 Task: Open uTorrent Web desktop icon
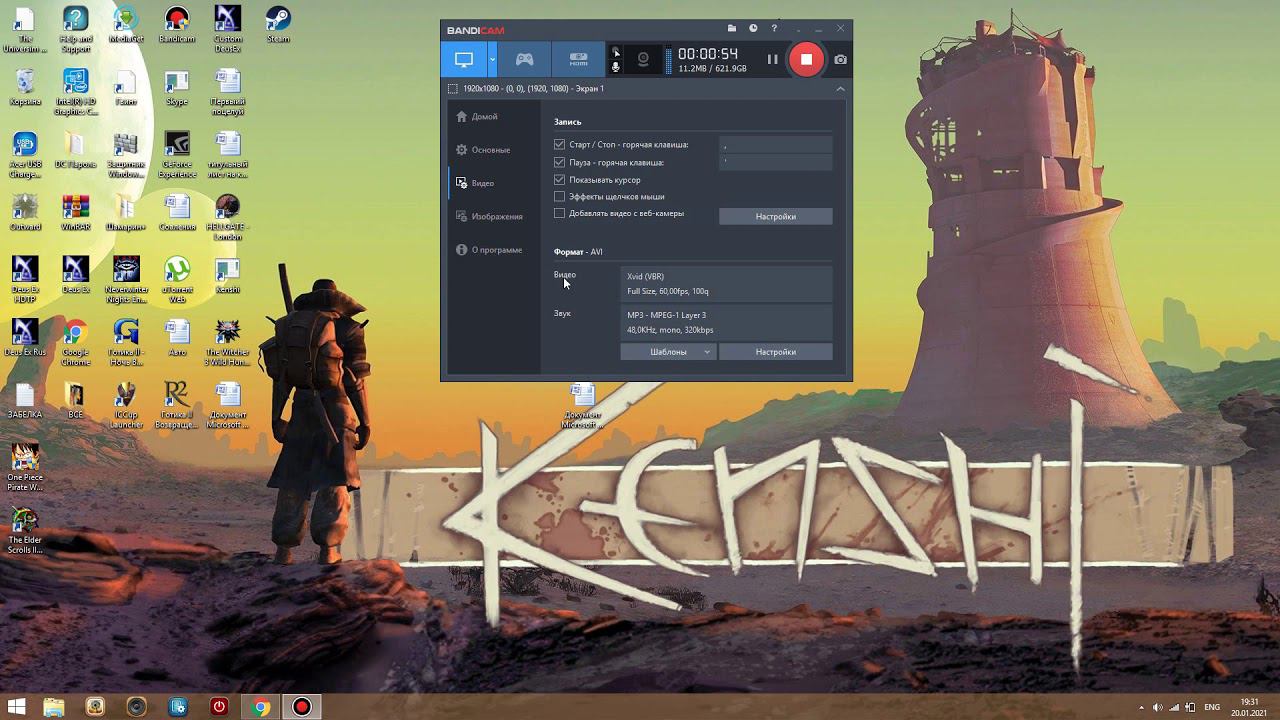click(x=177, y=280)
